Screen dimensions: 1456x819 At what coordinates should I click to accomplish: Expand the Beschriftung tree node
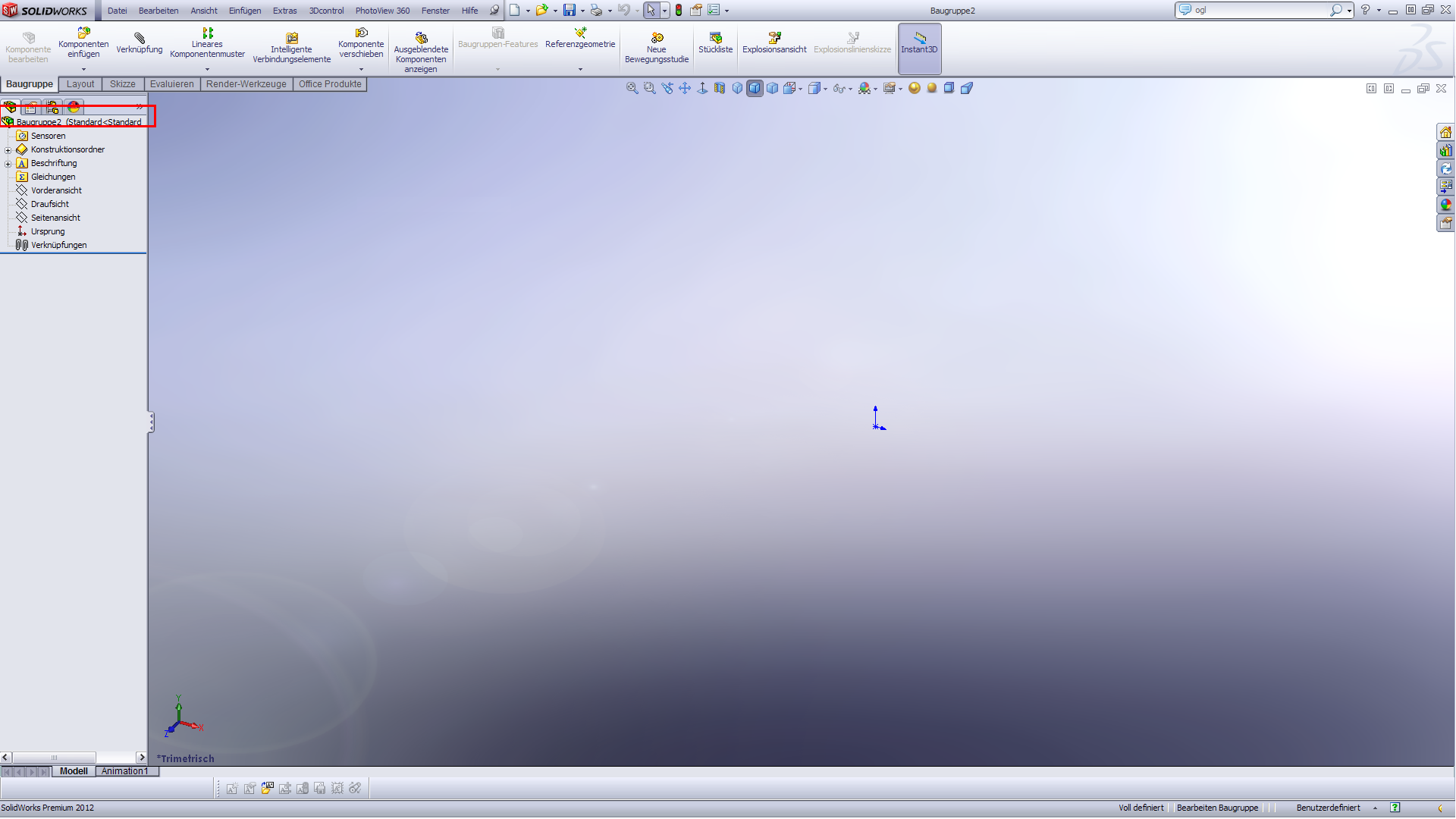[8, 164]
